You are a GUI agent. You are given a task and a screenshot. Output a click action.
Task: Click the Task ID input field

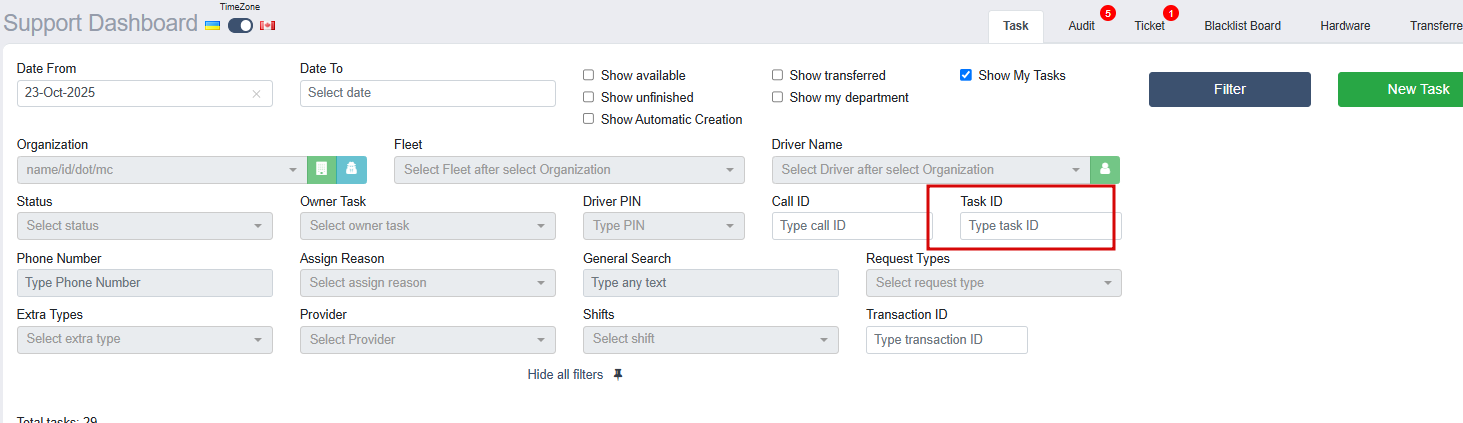(1040, 226)
